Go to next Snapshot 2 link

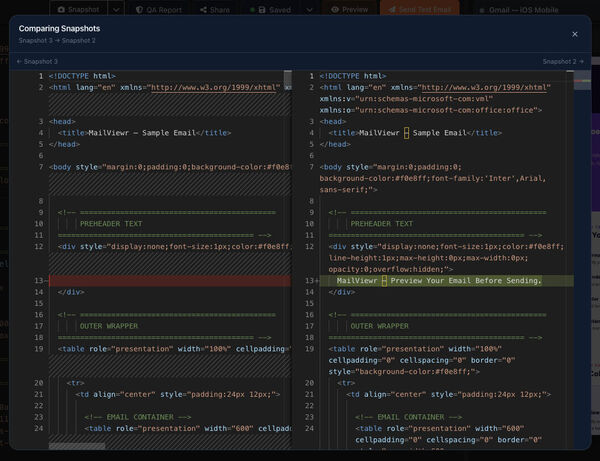pyautogui.click(x=563, y=62)
